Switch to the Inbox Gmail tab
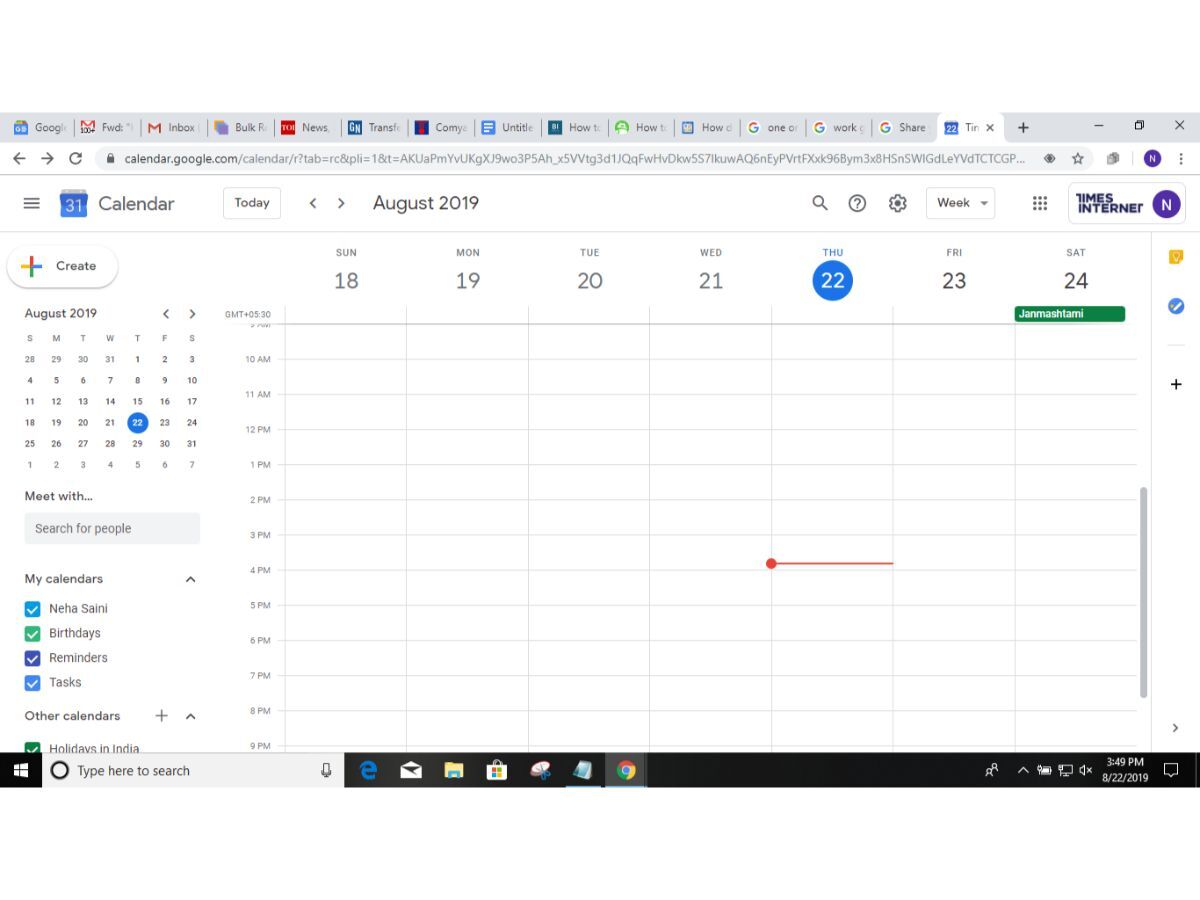This screenshot has height=900, width=1200. coord(173,127)
